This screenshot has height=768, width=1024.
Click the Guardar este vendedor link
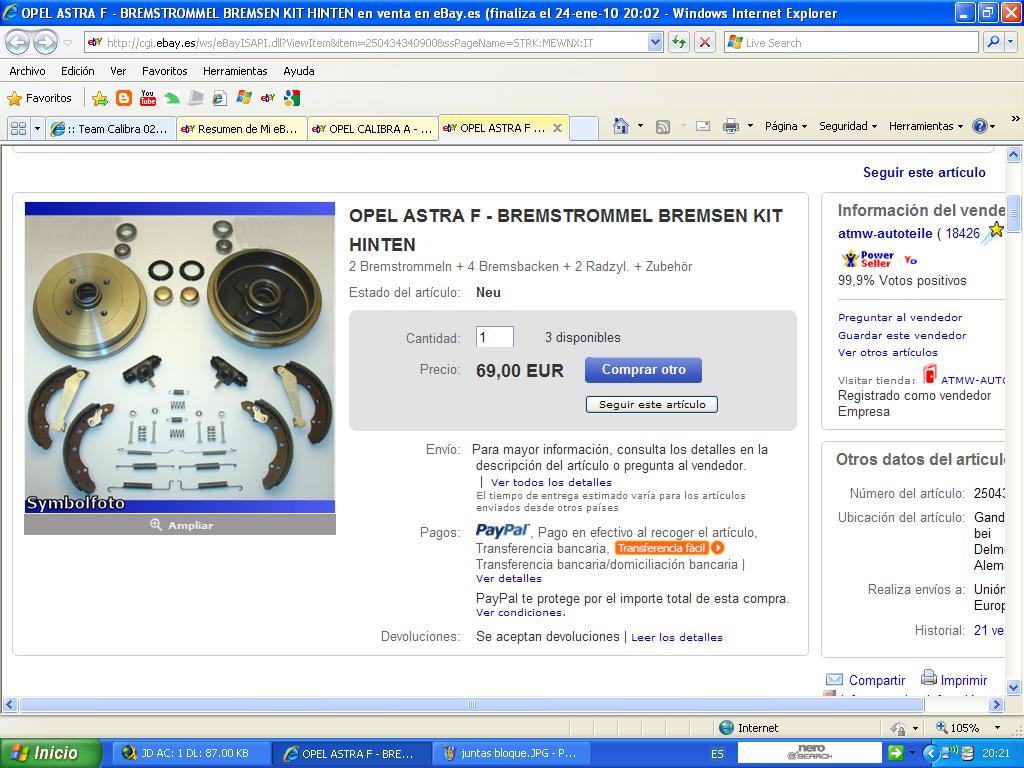pos(902,335)
